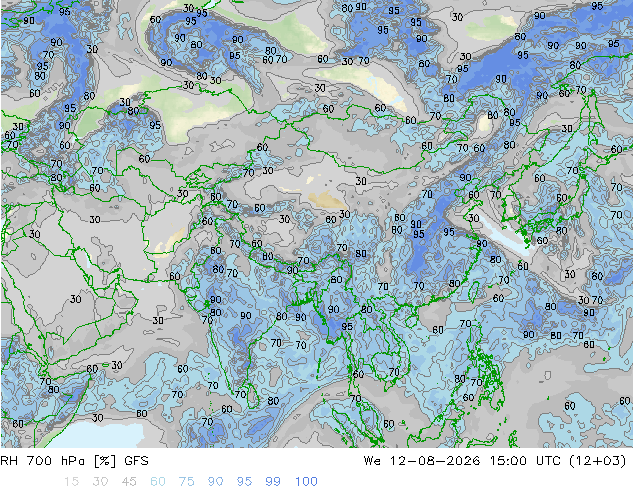
Task: Select the legend value 15
Action: [71, 482]
